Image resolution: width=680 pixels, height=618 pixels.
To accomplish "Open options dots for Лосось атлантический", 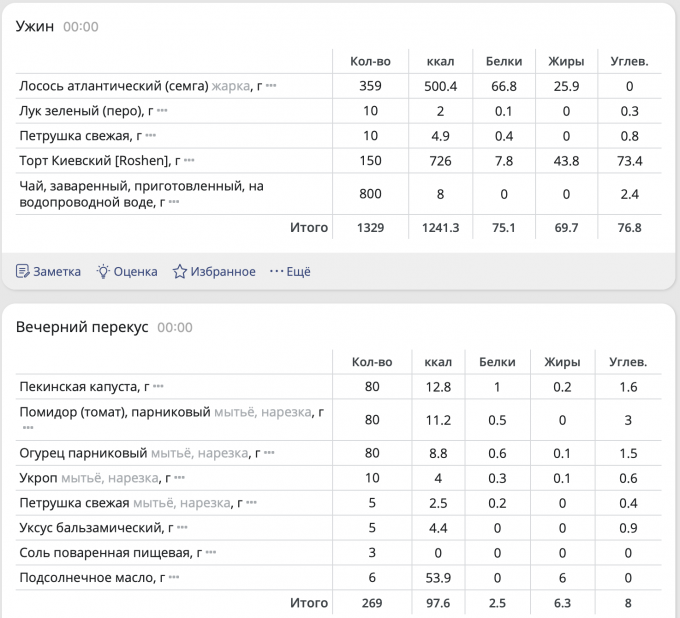I will (271, 87).
